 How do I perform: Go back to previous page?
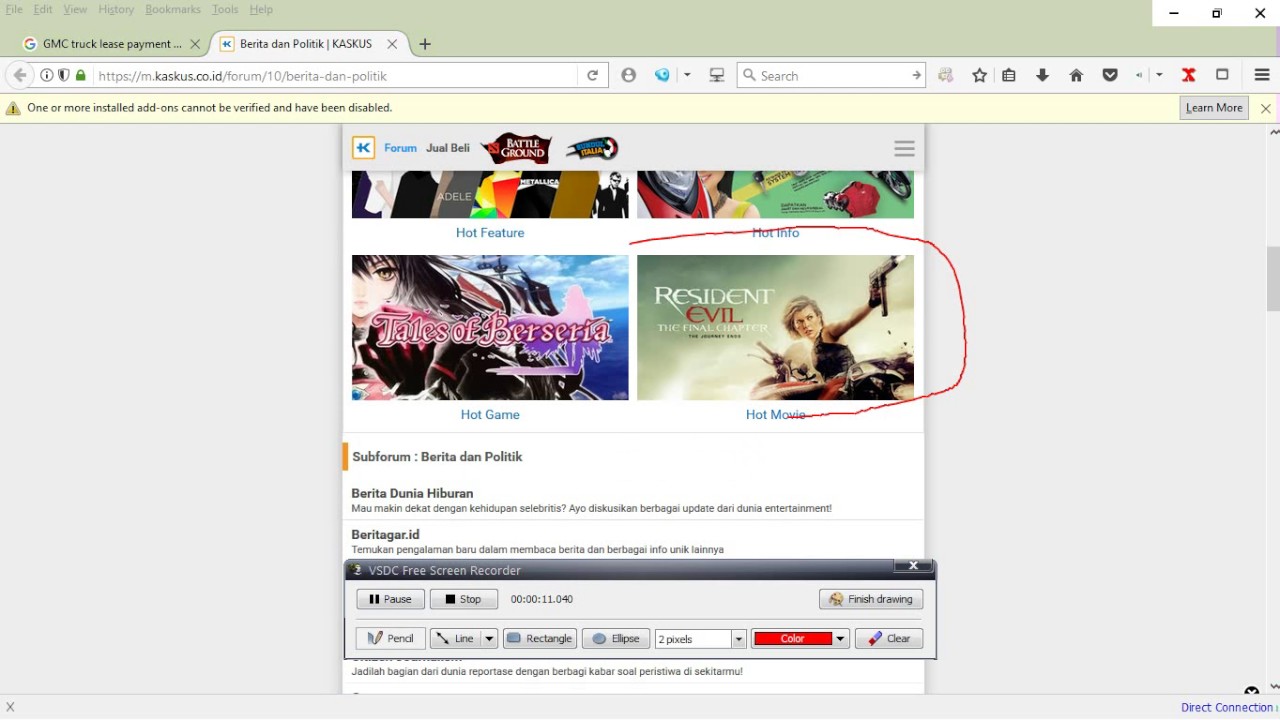(20, 75)
